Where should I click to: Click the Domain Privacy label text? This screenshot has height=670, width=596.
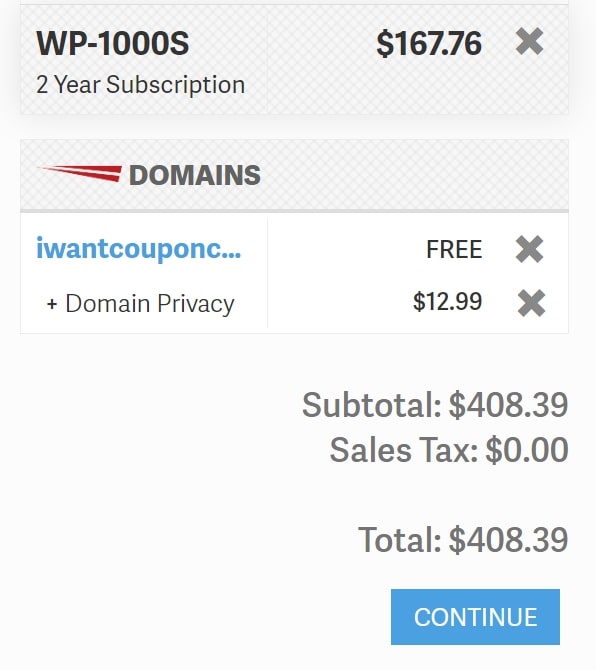tap(150, 304)
